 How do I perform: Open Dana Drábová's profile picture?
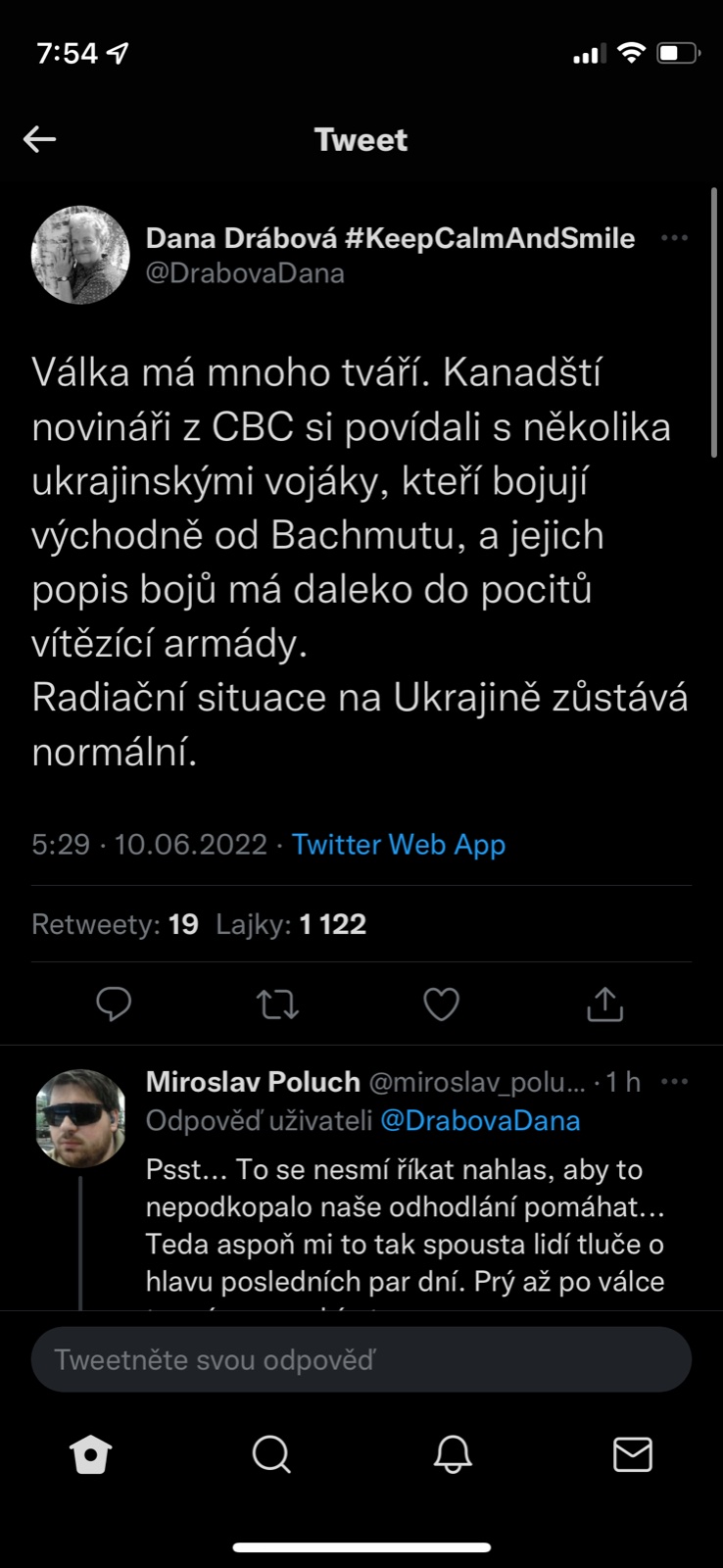coord(81,255)
